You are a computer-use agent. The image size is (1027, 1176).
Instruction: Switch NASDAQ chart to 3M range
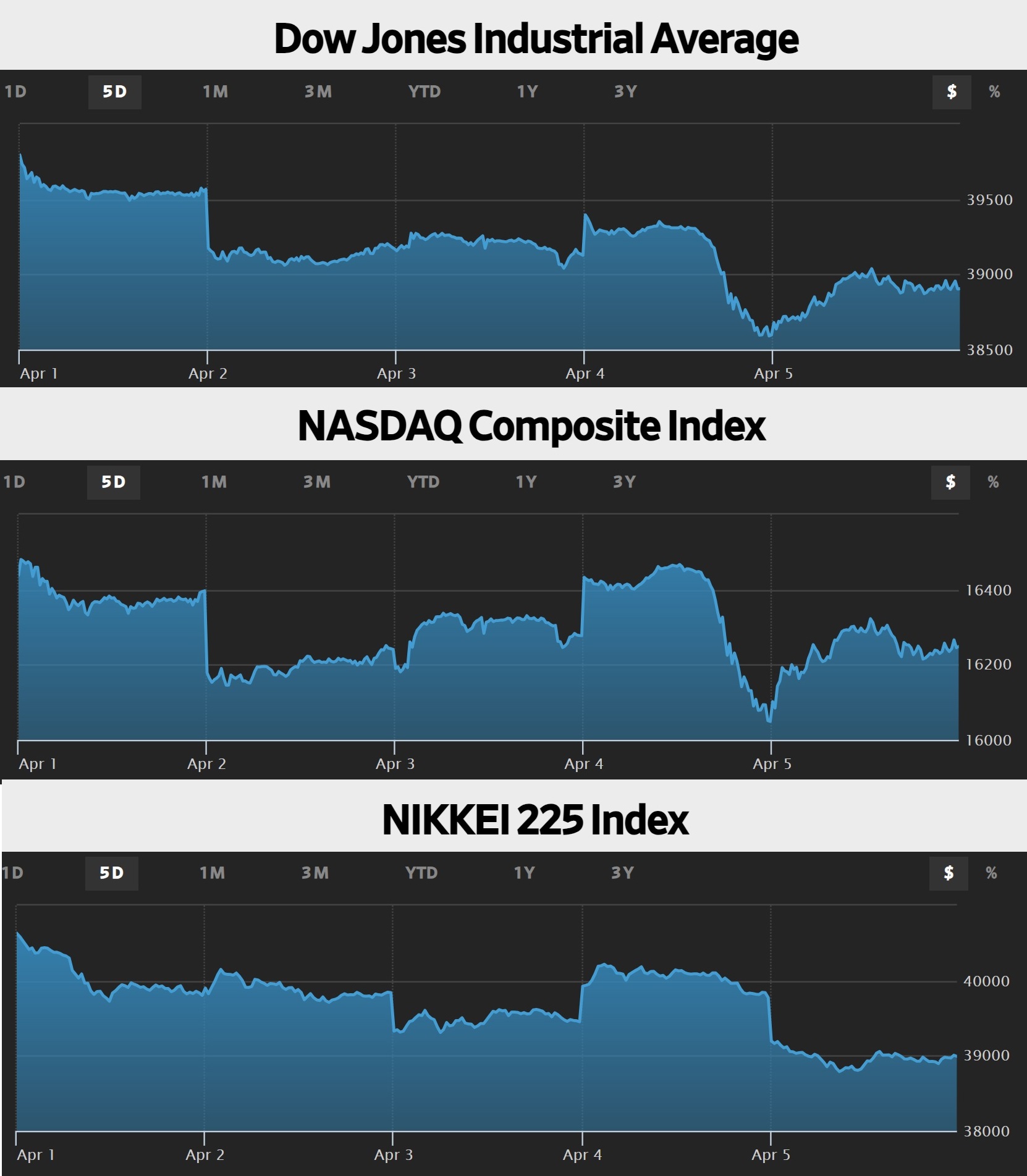pyautogui.click(x=317, y=482)
